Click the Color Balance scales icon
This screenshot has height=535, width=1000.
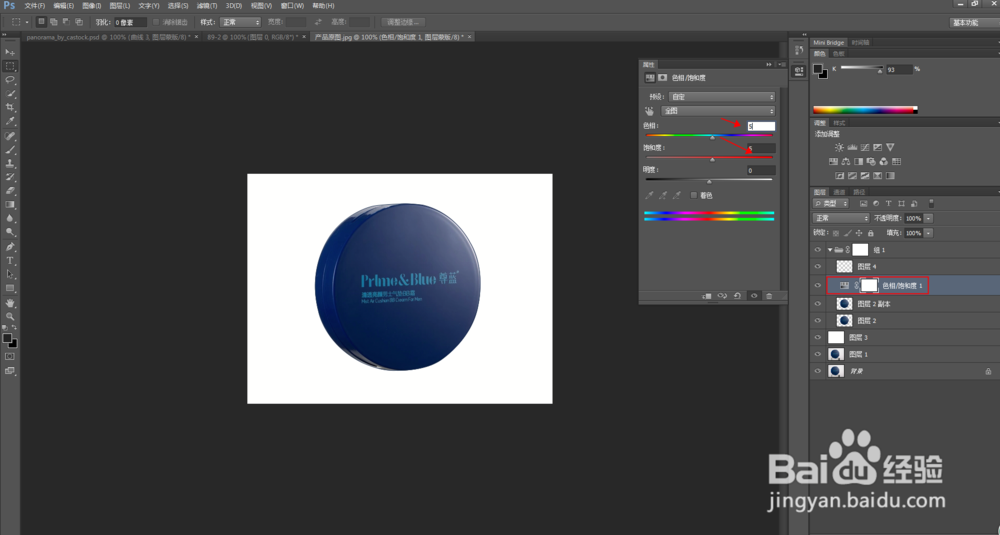[x=846, y=161]
